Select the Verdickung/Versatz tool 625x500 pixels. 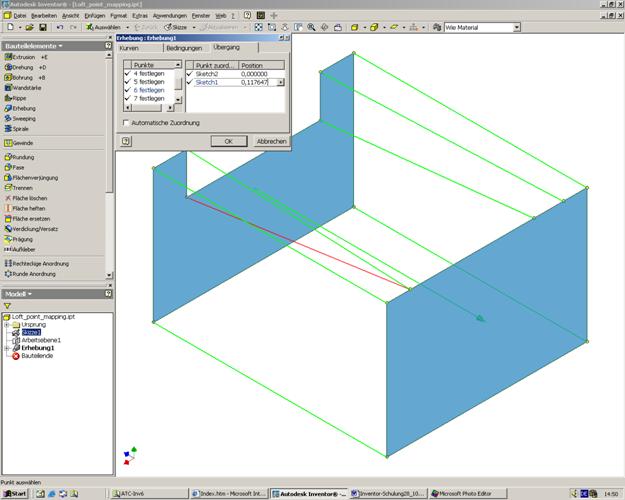[31, 229]
